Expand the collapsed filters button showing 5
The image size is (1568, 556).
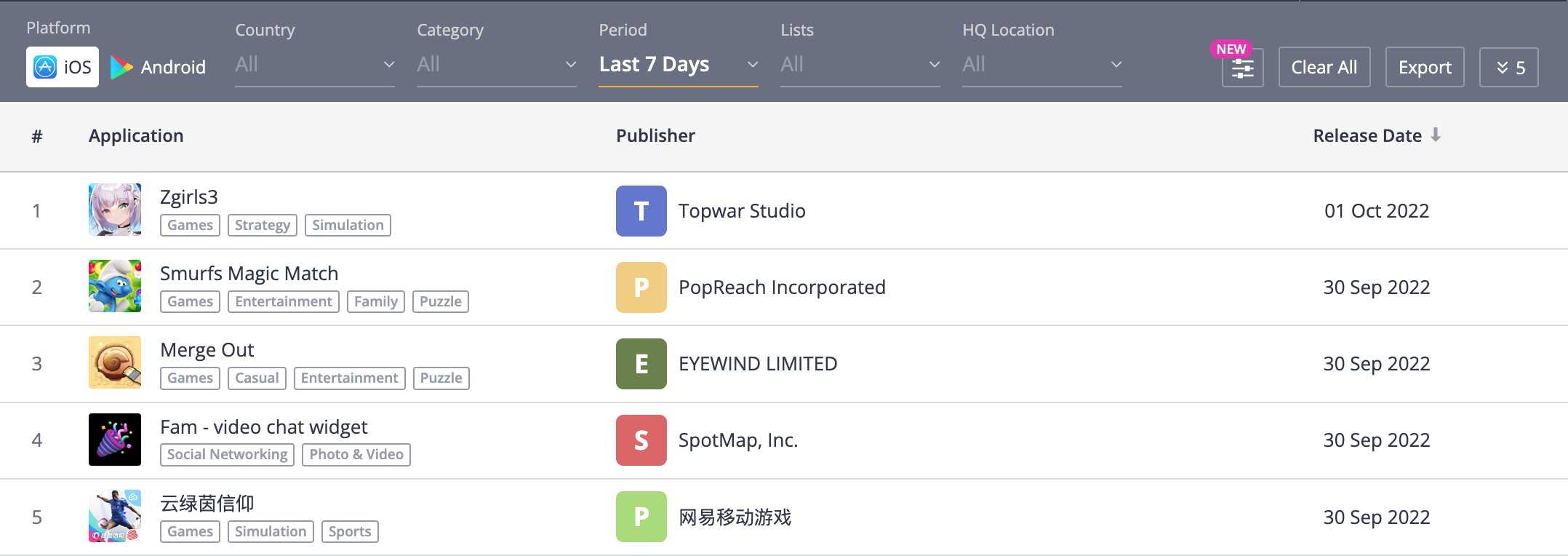coord(1509,67)
